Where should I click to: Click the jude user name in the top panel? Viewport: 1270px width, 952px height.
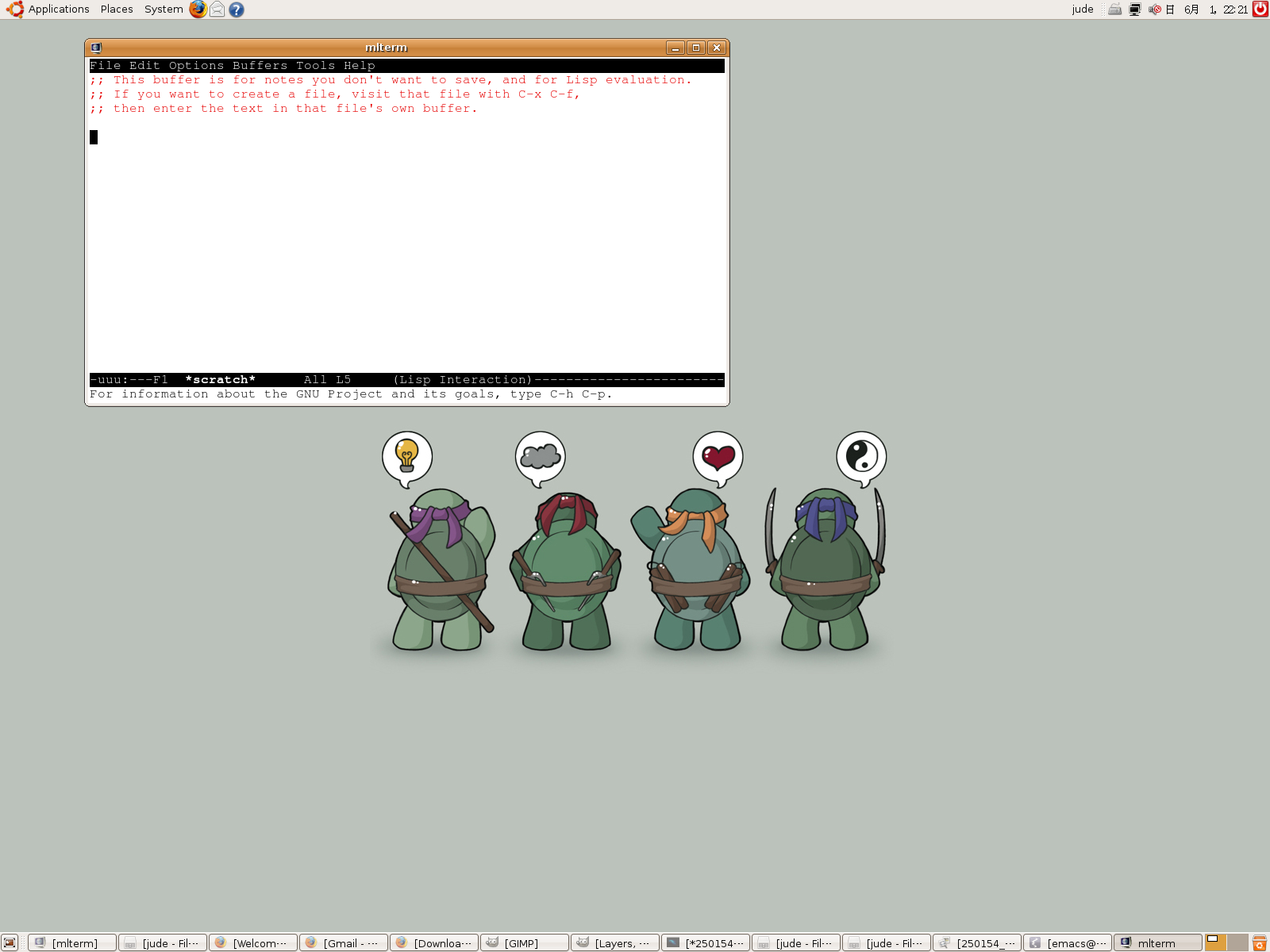(1083, 10)
